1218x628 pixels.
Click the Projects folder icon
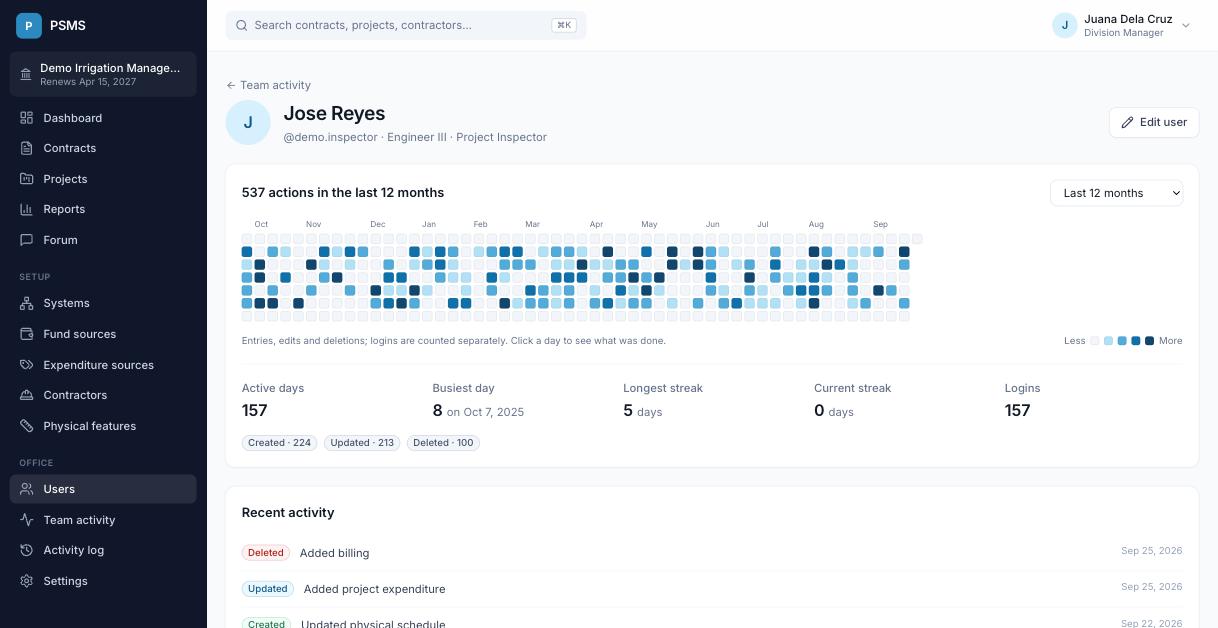click(26, 179)
